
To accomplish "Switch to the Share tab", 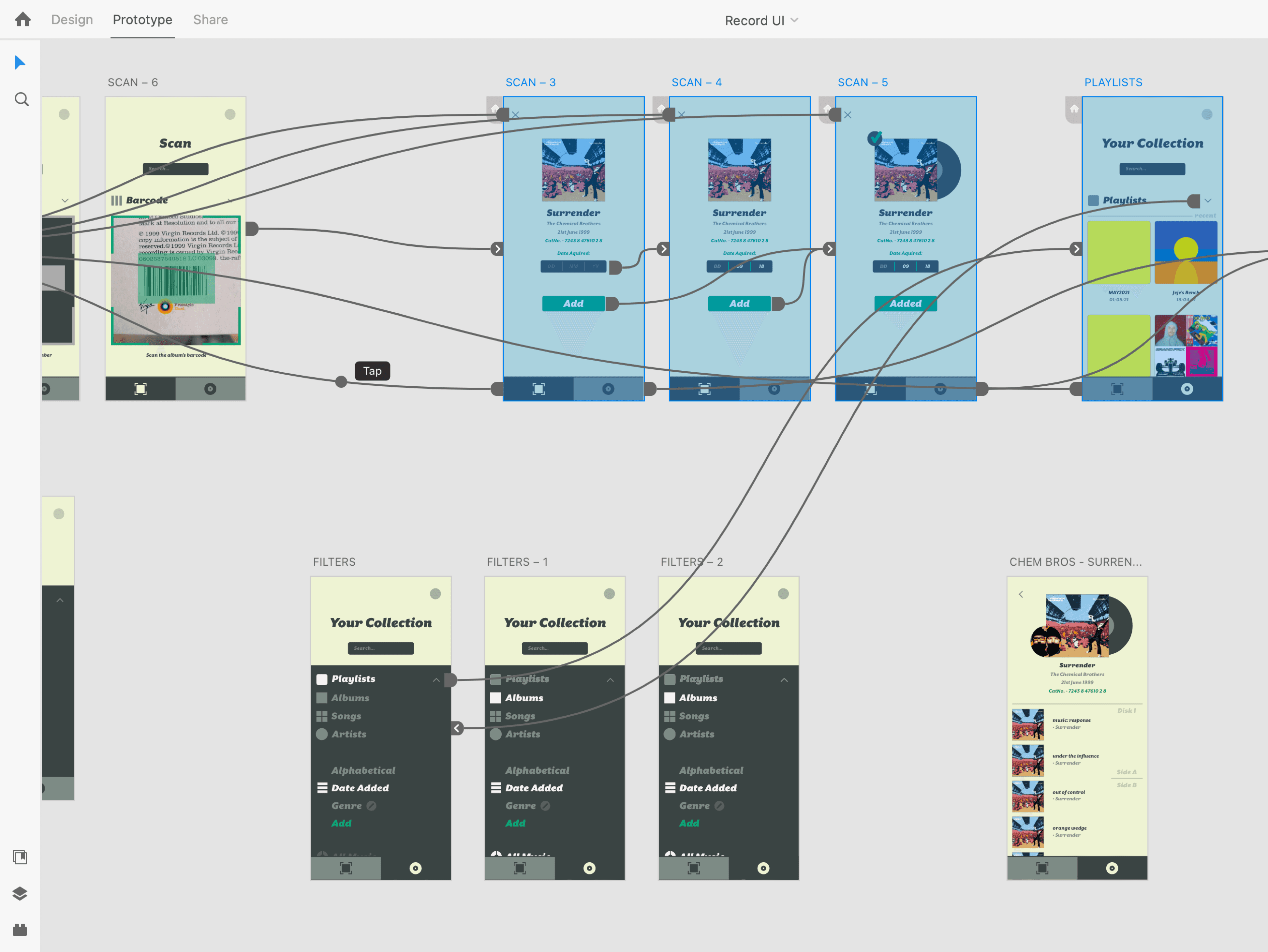I will tap(210, 20).
